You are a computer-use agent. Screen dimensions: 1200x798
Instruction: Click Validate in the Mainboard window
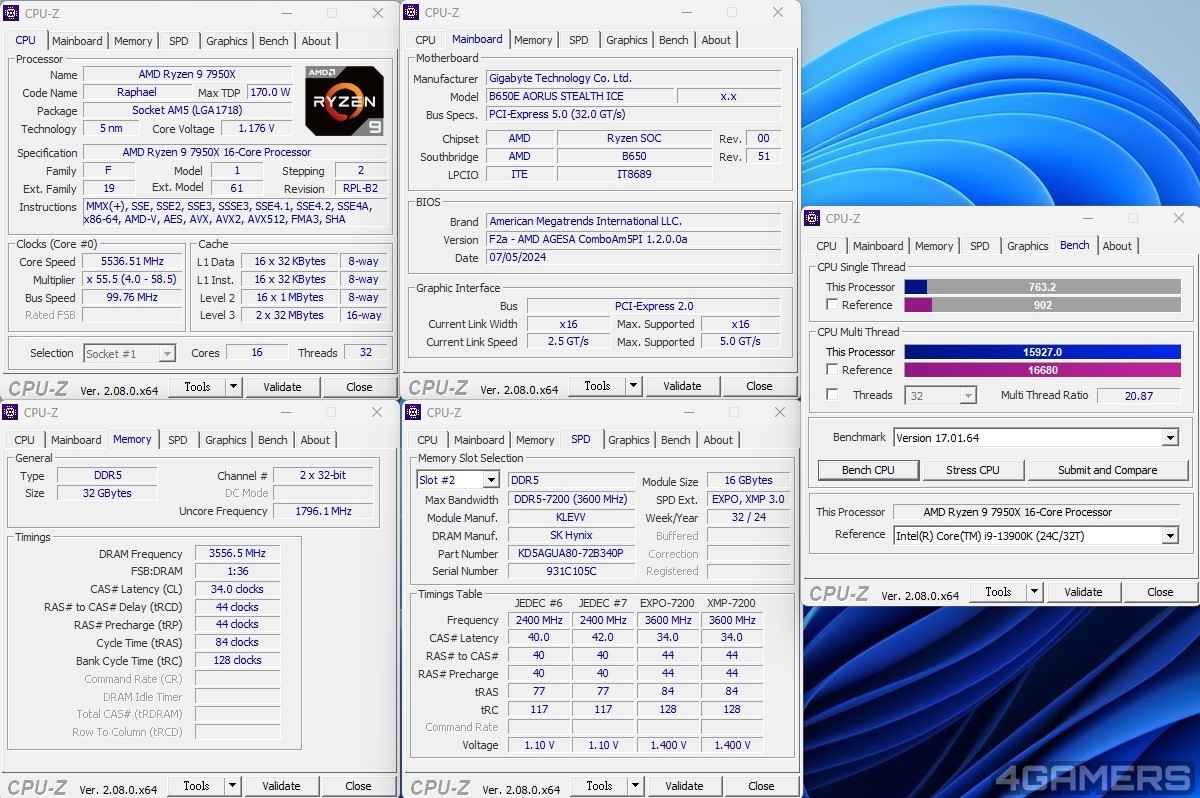[682, 386]
